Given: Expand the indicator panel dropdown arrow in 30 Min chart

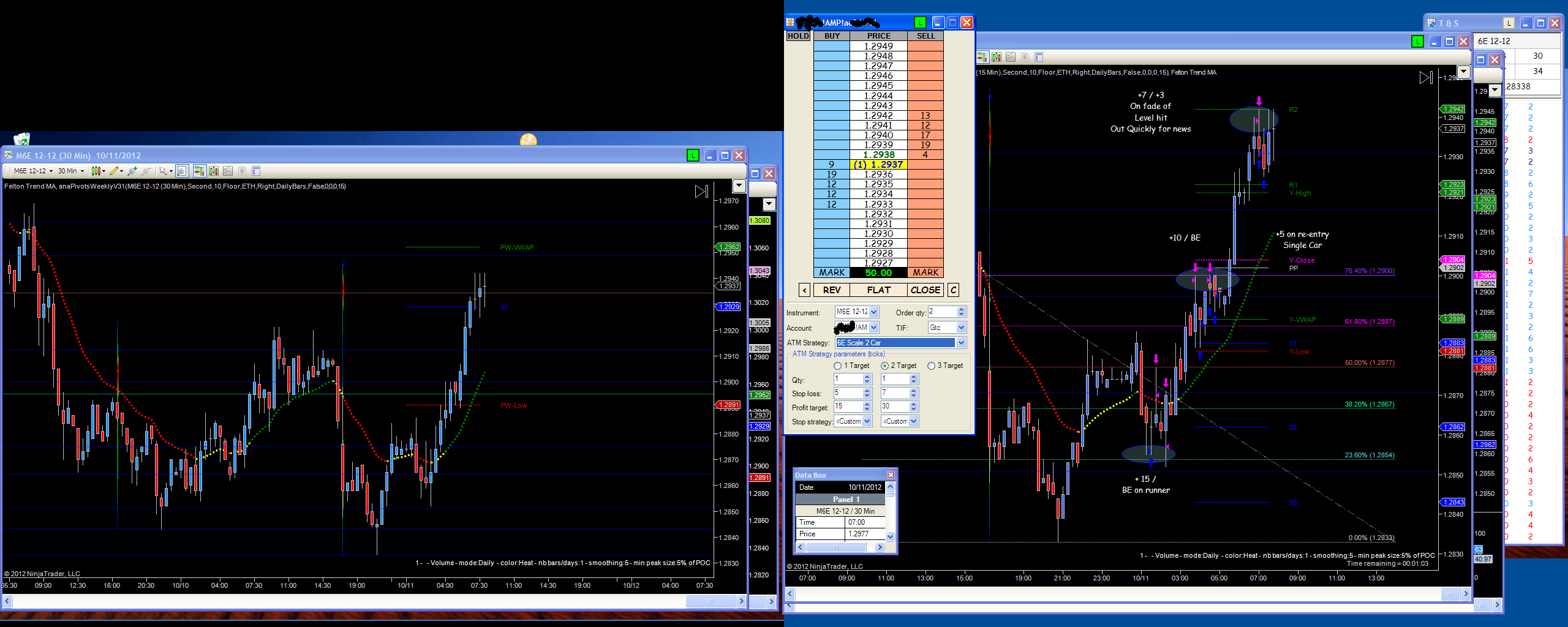Looking at the screenshot, I should click(739, 186).
